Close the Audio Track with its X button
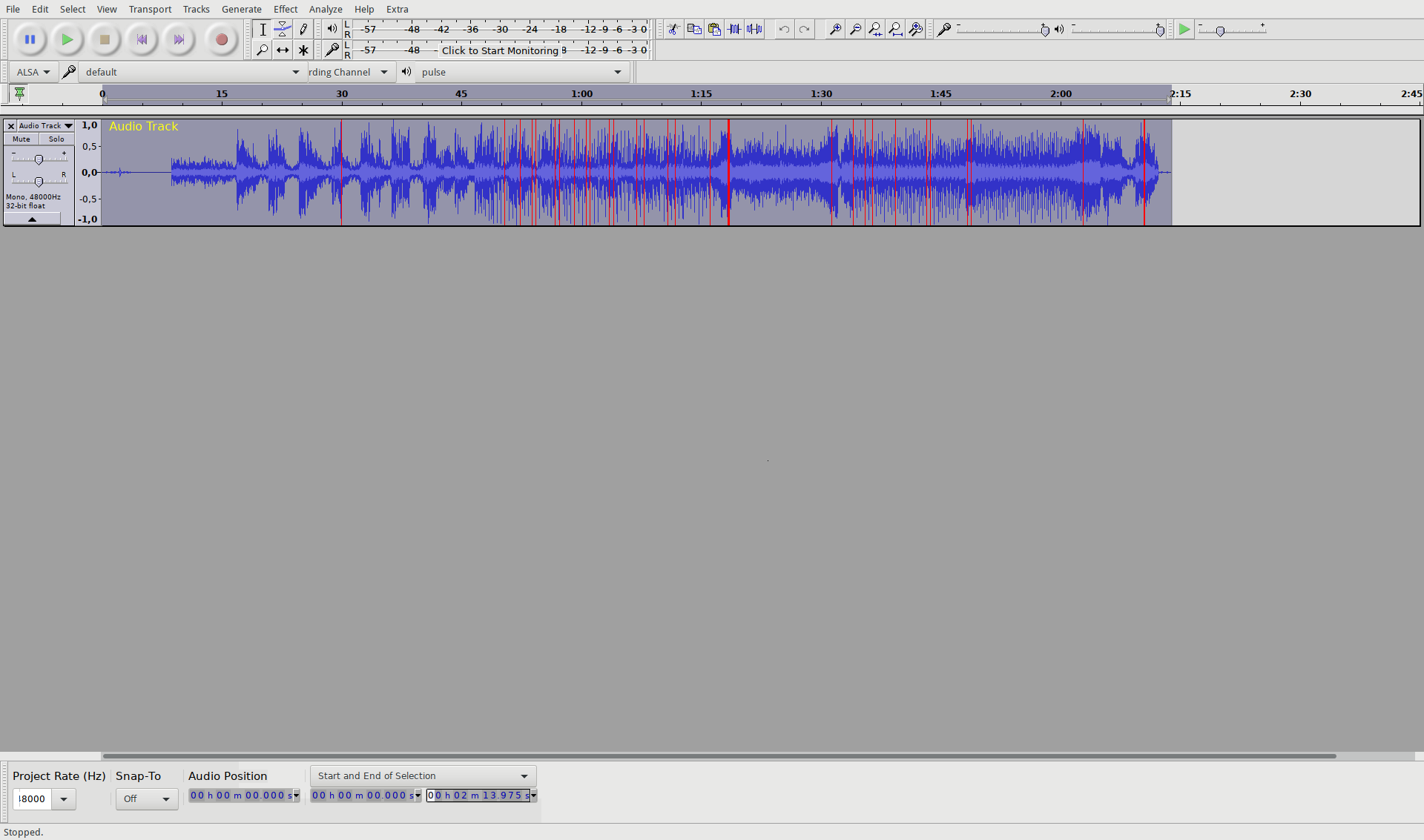Image resolution: width=1424 pixels, height=840 pixels. point(11,126)
